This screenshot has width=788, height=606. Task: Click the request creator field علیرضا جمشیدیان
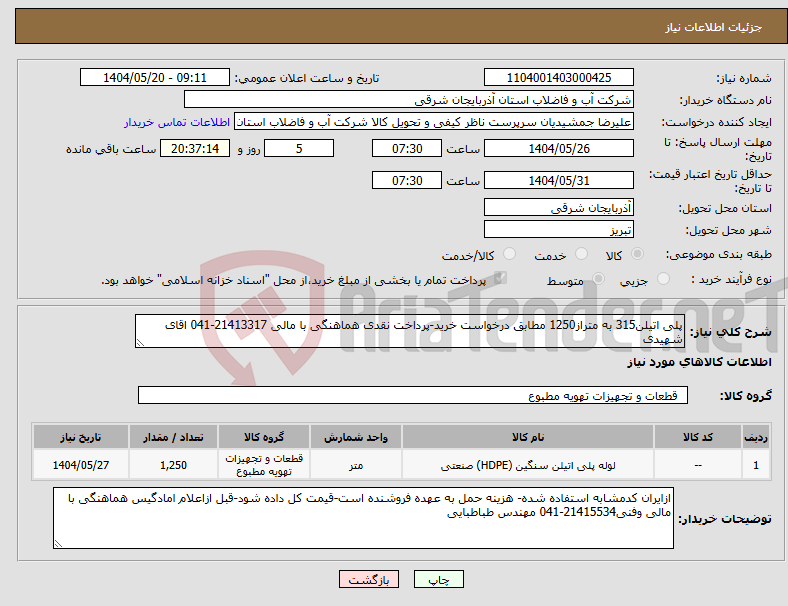coord(434,122)
